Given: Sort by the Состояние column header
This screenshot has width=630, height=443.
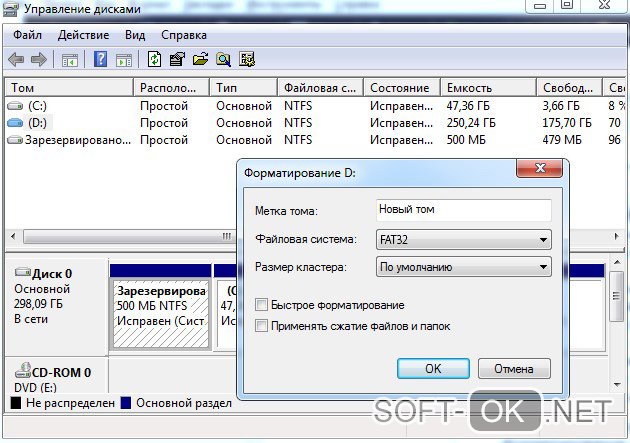Looking at the screenshot, I should click(x=402, y=88).
